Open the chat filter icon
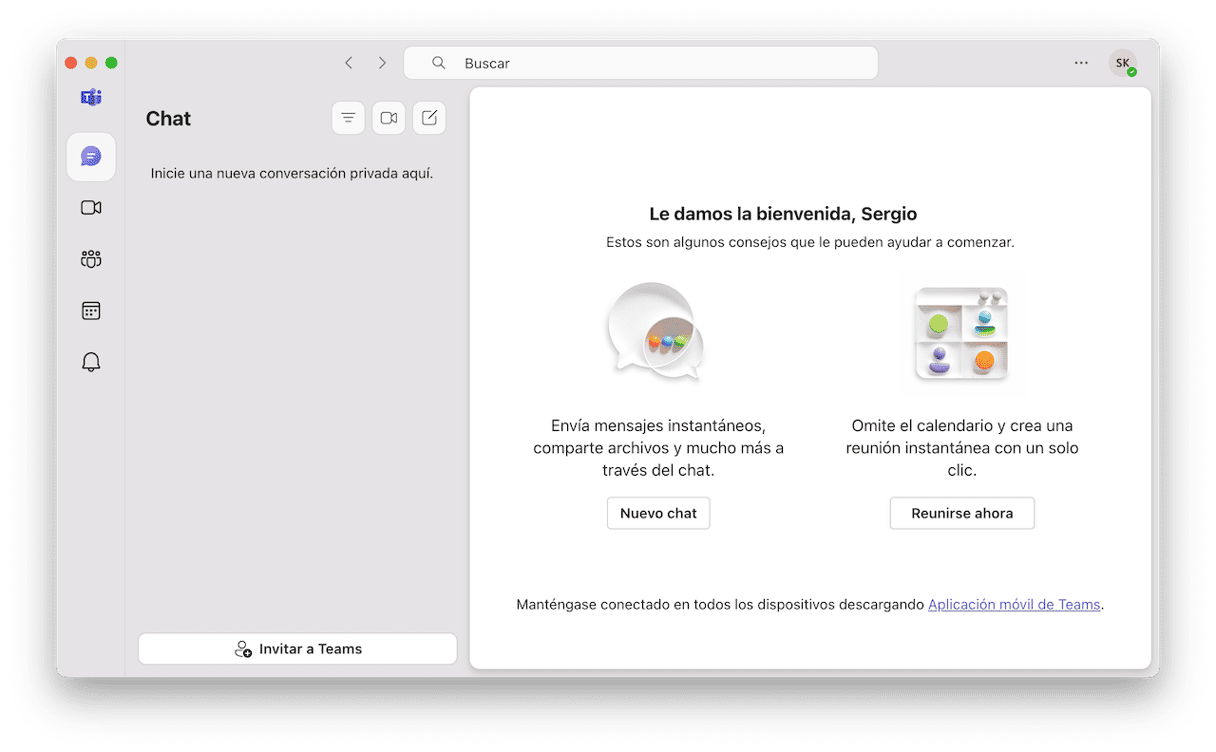Image resolution: width=1216 pixels, height=752 pixels. pos(348,118)
